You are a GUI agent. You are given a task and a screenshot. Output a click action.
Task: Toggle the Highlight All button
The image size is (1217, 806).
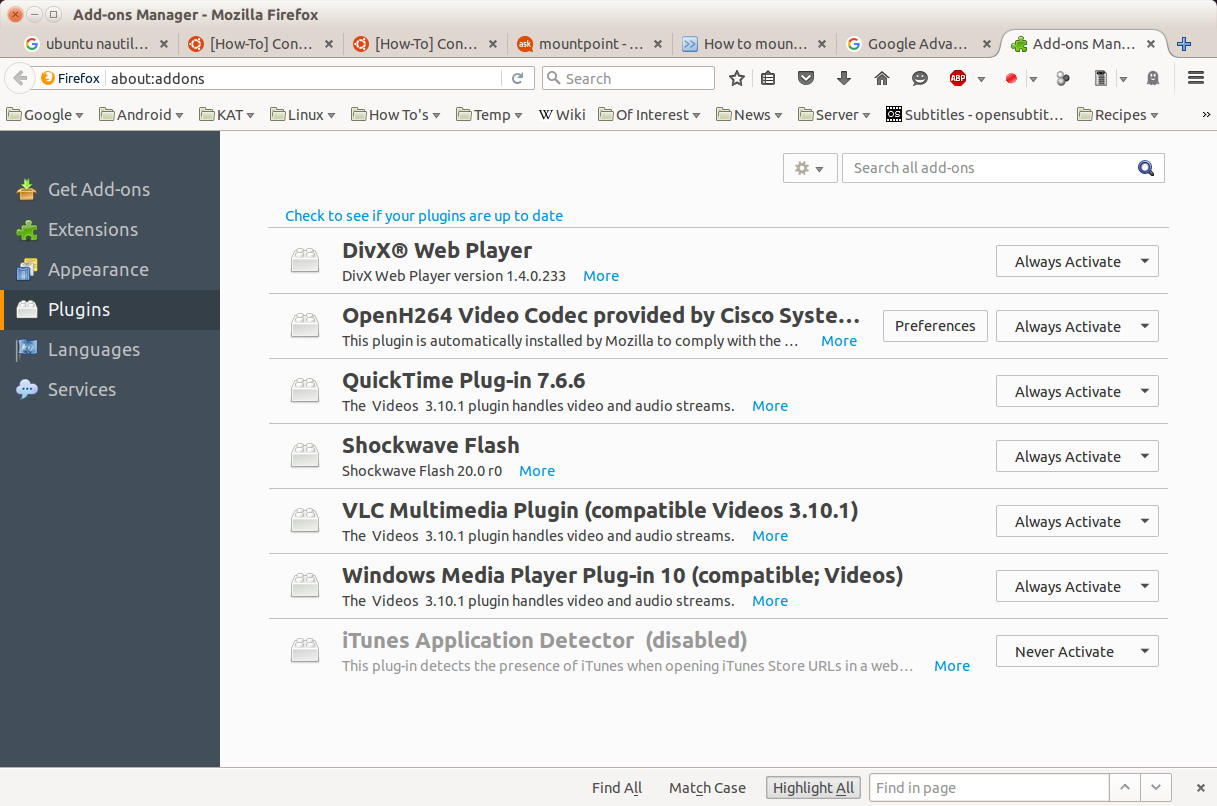814,788
